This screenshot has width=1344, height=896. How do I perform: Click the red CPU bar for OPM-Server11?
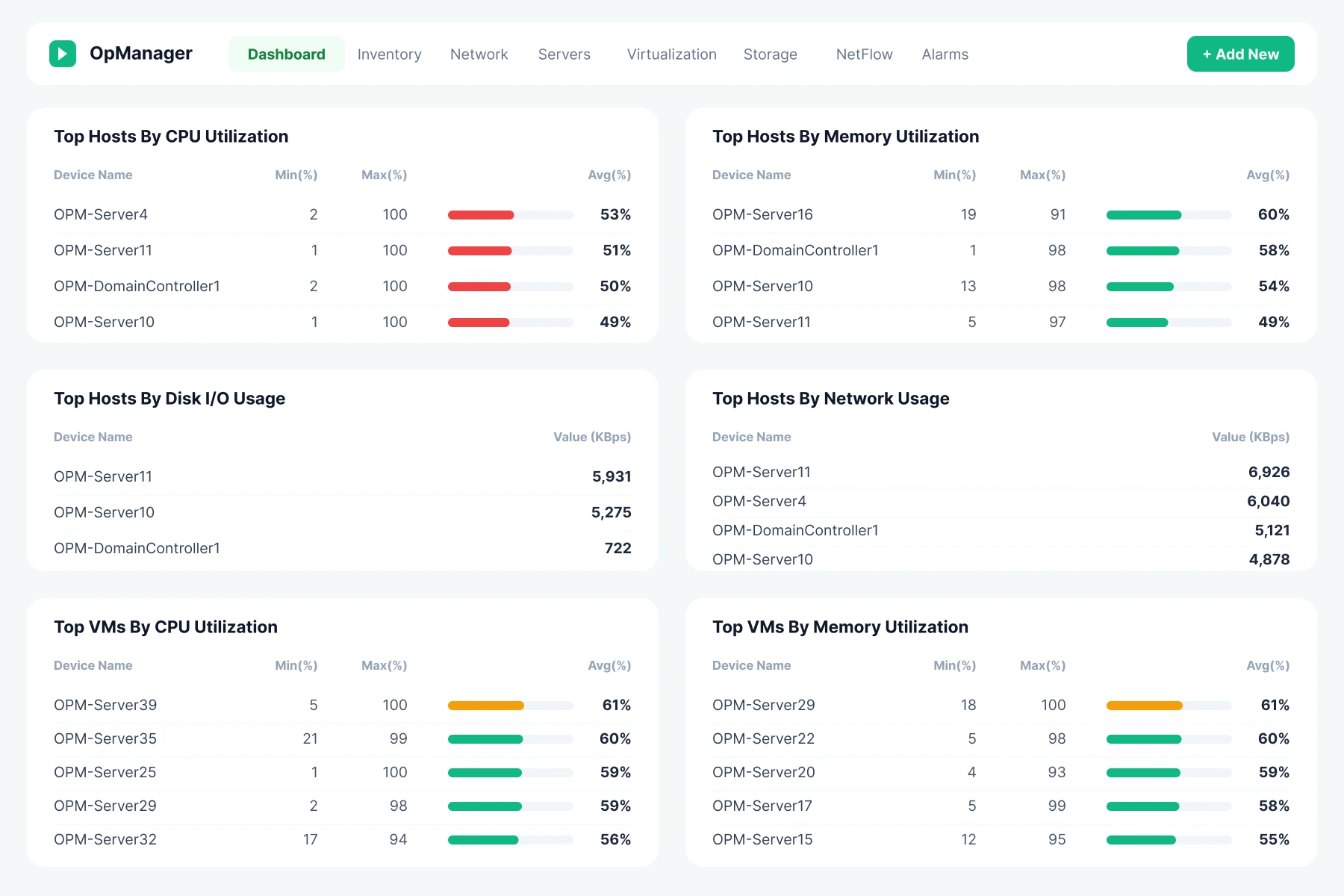pos(480,251)
